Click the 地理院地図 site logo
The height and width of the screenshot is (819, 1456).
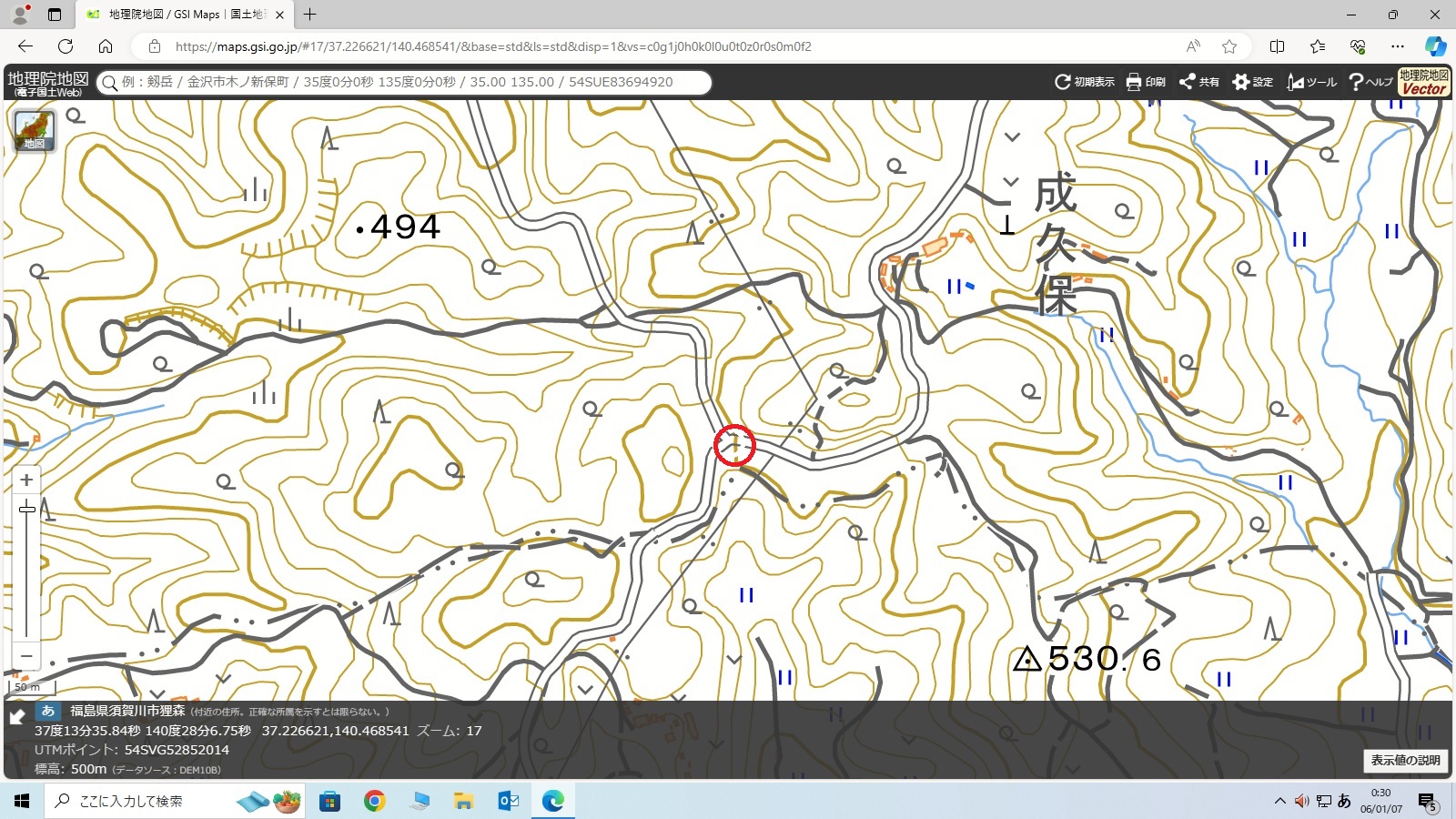click(47, 82)
